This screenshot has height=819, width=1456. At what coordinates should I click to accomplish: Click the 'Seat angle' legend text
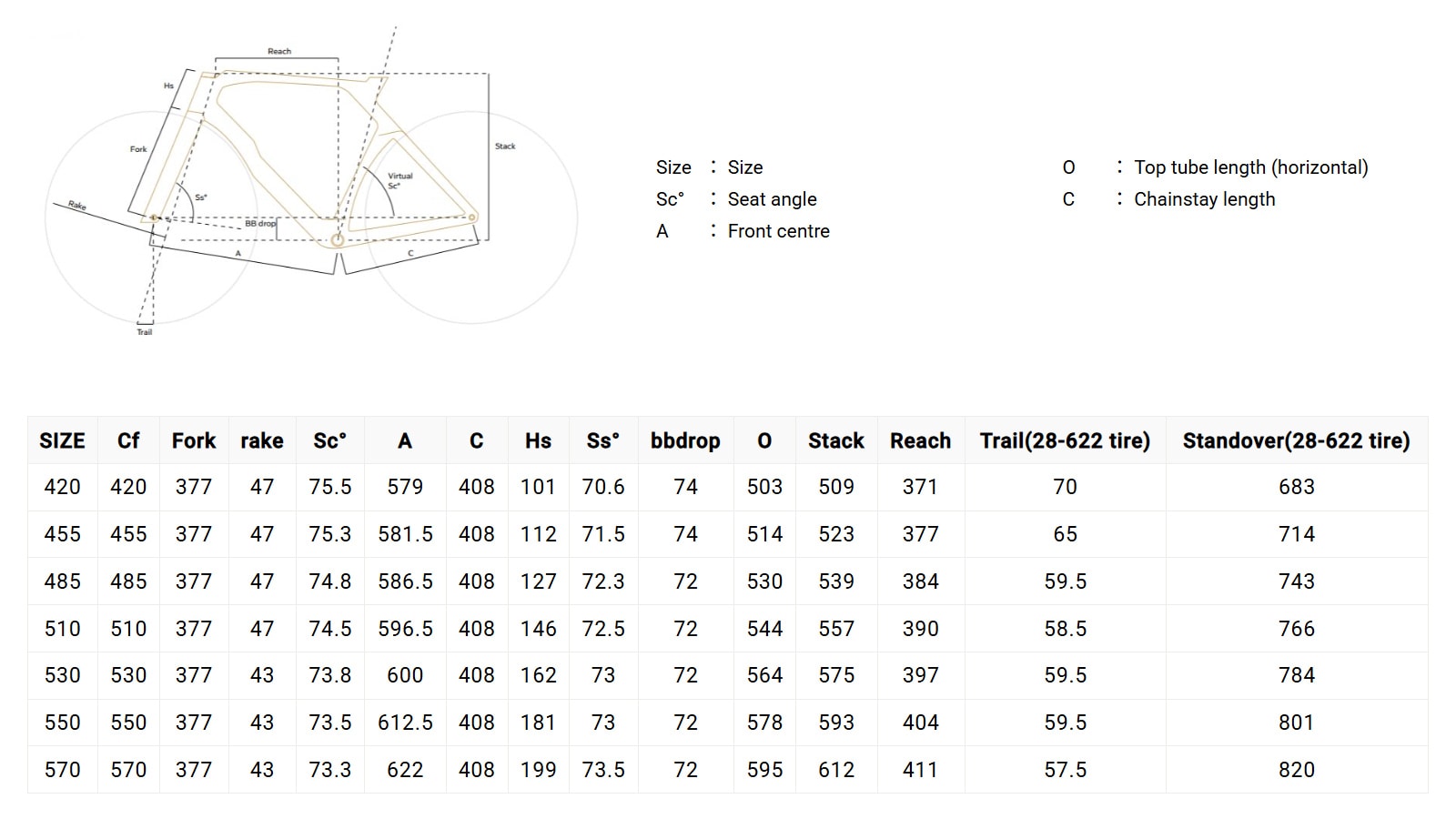coord(772,199)
